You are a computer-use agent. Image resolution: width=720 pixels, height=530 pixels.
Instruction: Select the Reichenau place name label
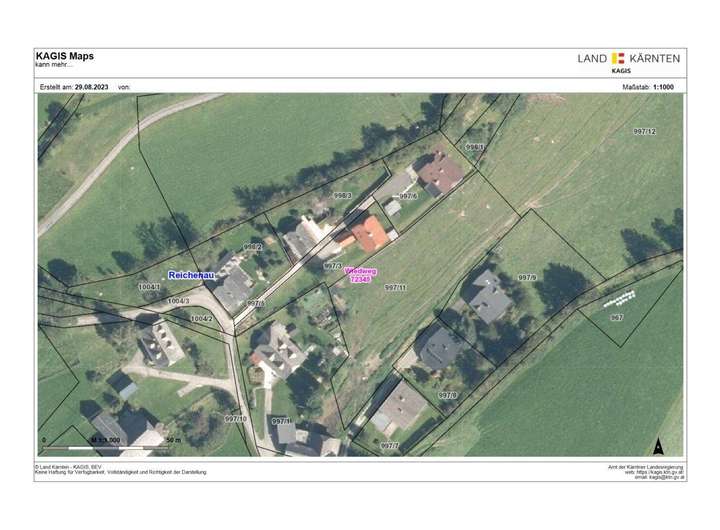pos(190,274)
